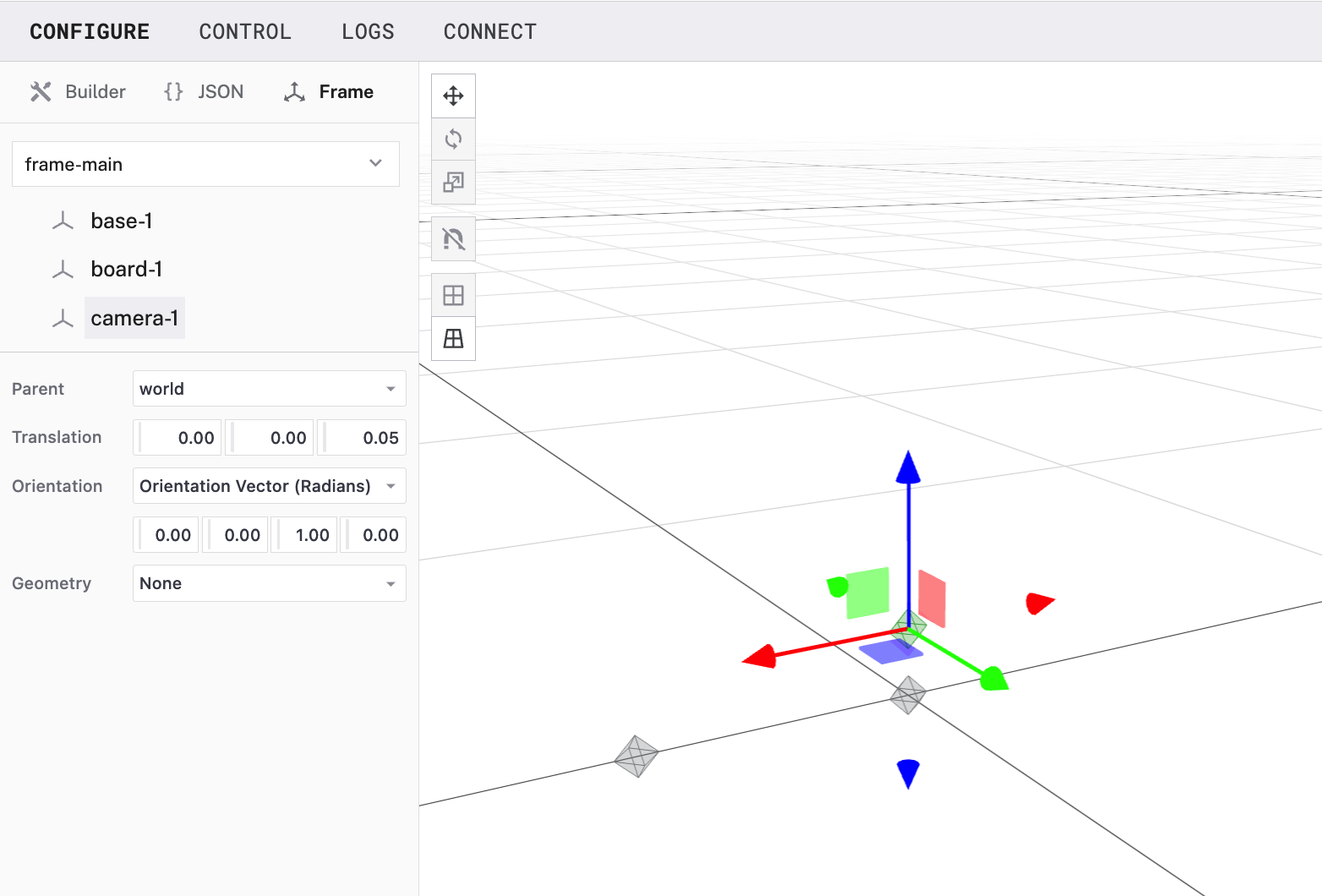Open the Orientation Vector type dropdown
Viewport: 1322px width, 896px height.
[x=269, y=486]
